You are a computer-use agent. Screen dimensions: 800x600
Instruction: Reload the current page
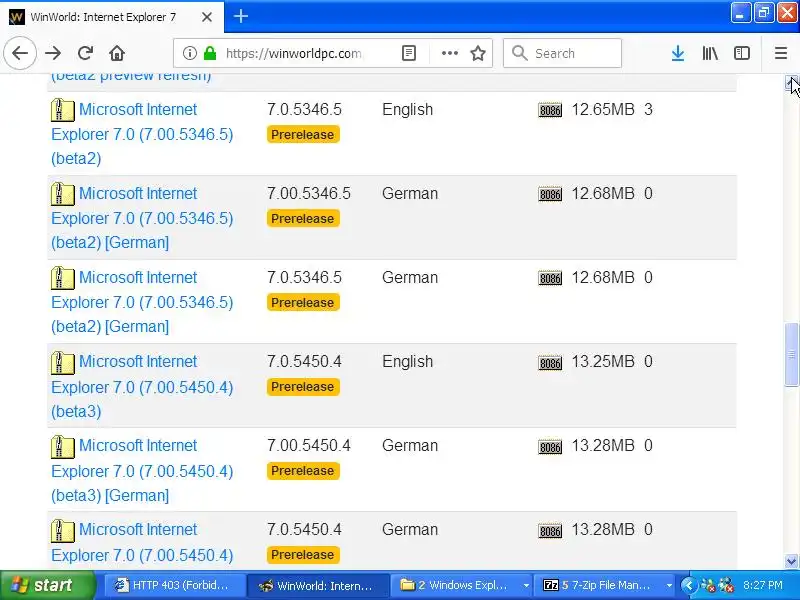(x=85, y=53)
